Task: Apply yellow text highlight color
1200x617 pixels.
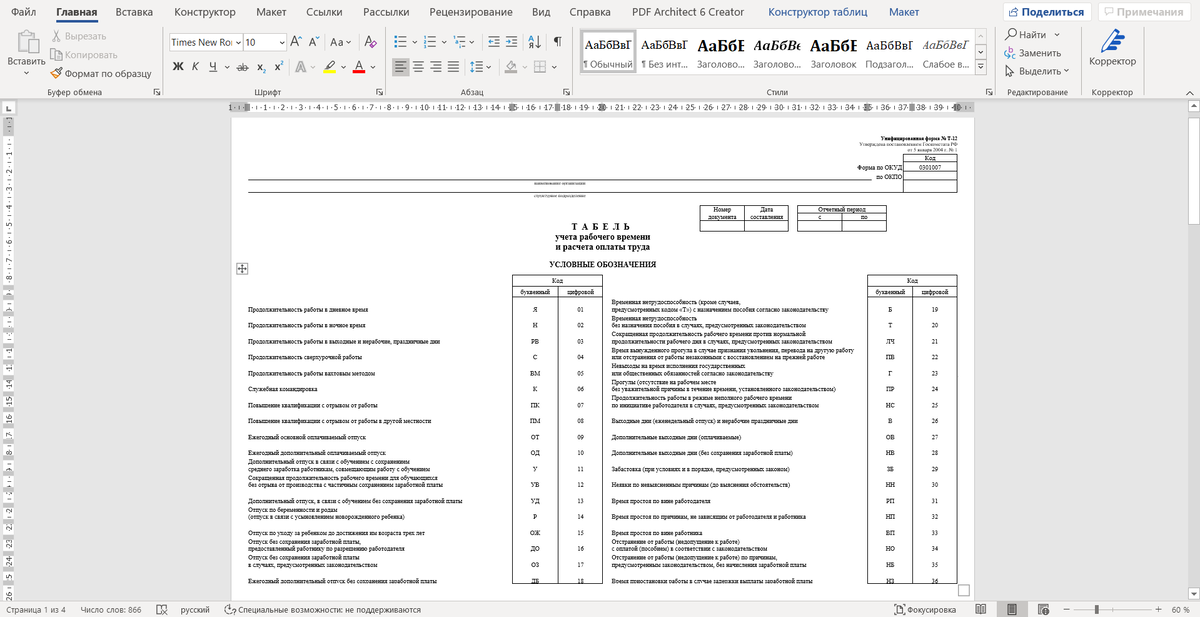Action: [329, 67]
